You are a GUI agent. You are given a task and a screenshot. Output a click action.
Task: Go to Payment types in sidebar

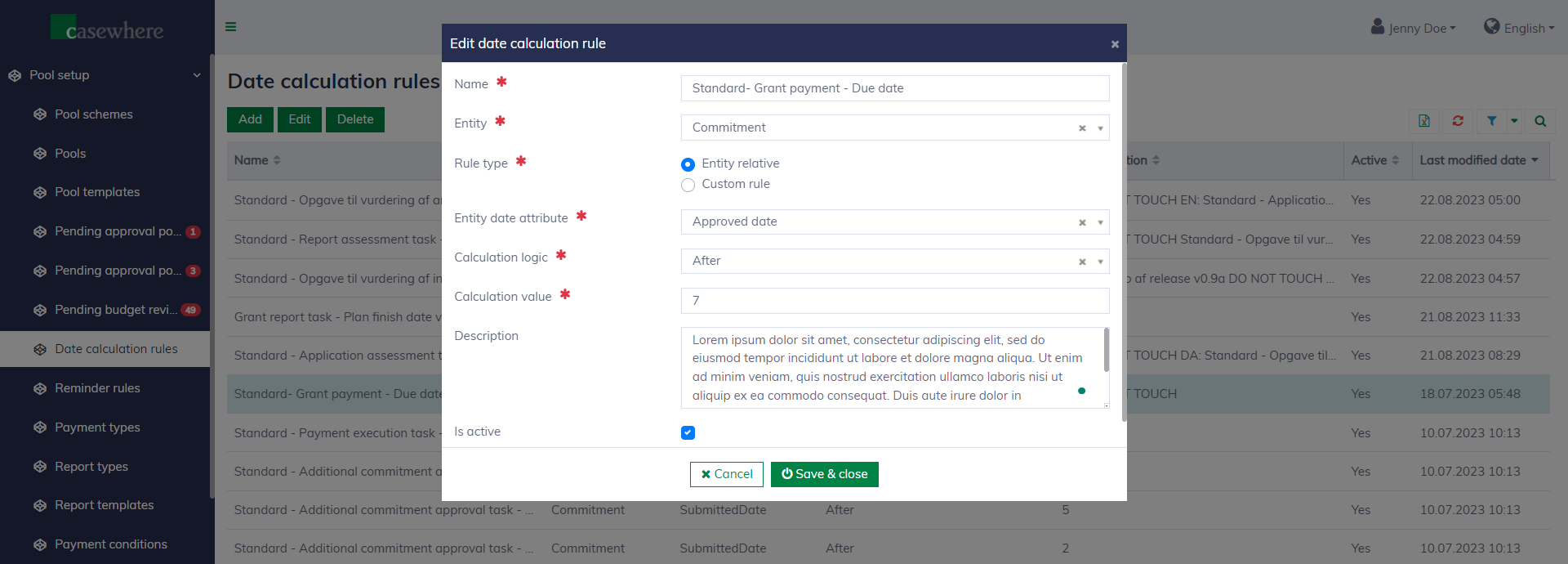coord(97,427)
